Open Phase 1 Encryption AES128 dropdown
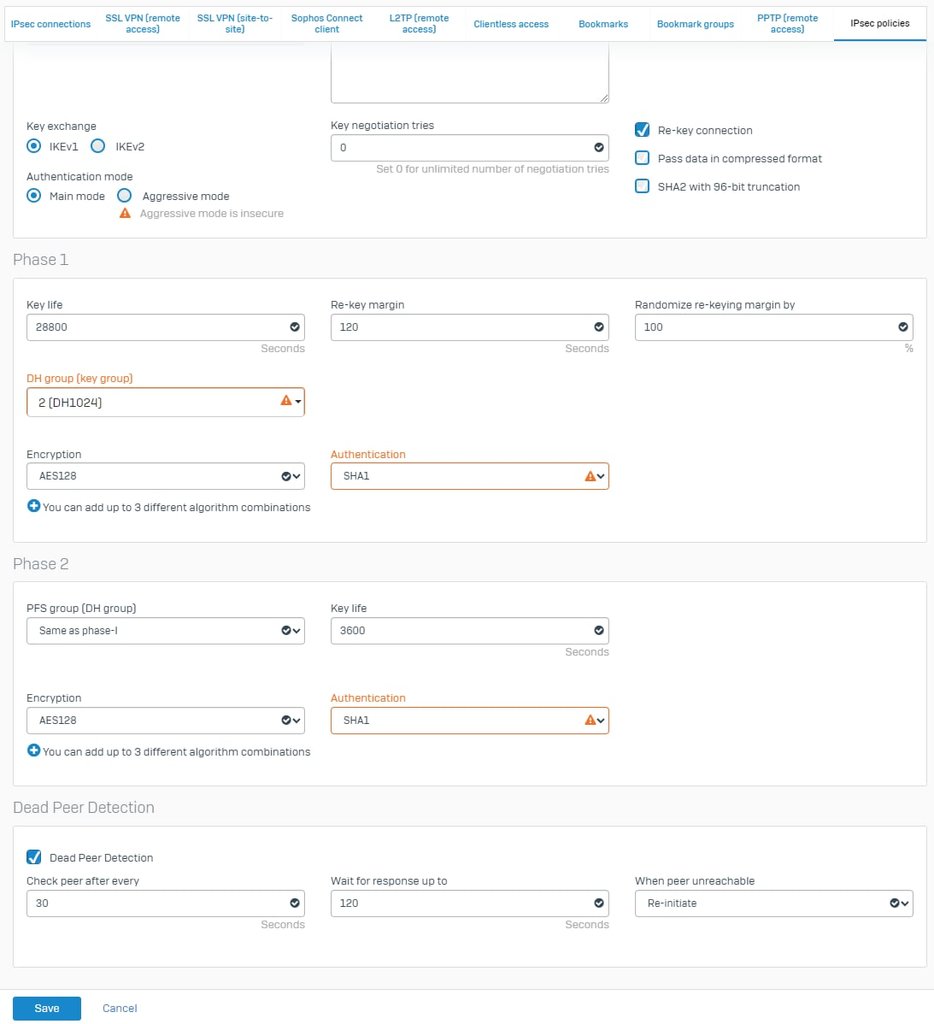Screen dimensions: 934x1024 pos(165,477)
